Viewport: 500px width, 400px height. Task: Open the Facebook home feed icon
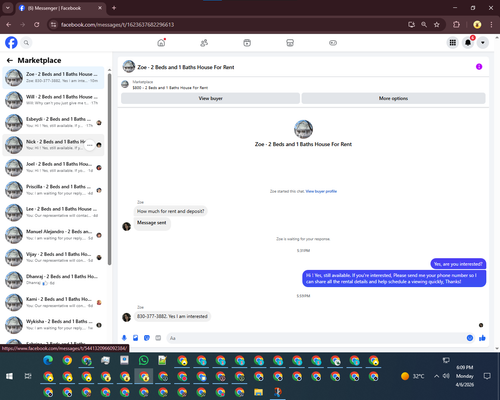pos(161,43)
